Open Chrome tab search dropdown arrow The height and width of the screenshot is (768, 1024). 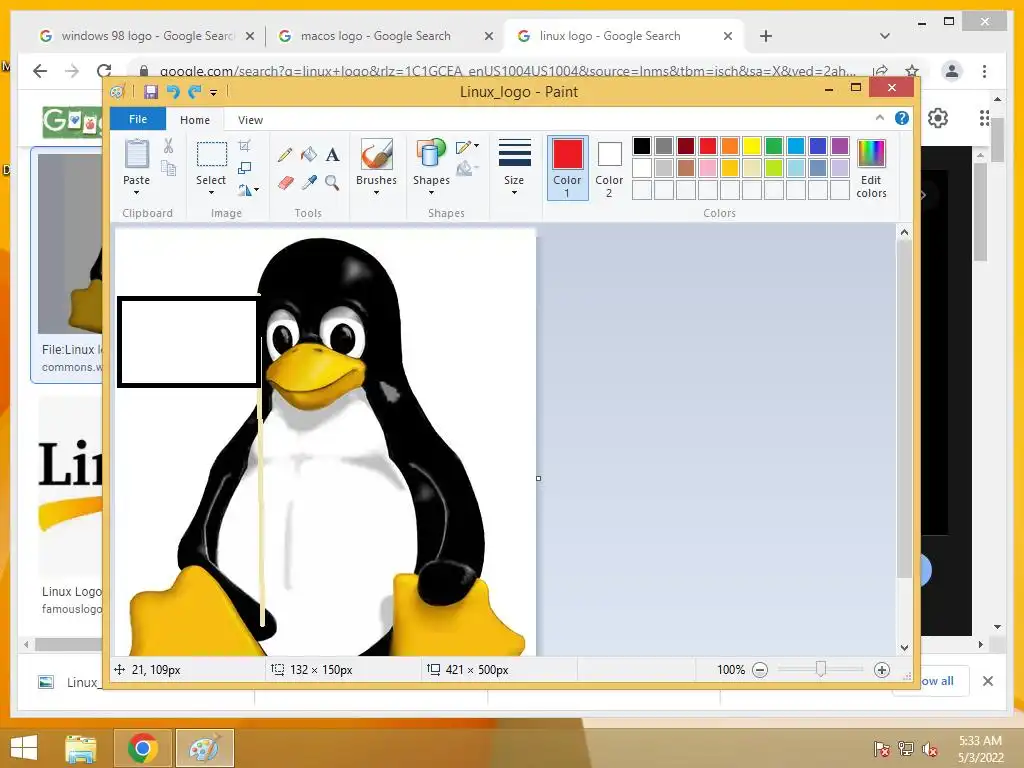885,36
